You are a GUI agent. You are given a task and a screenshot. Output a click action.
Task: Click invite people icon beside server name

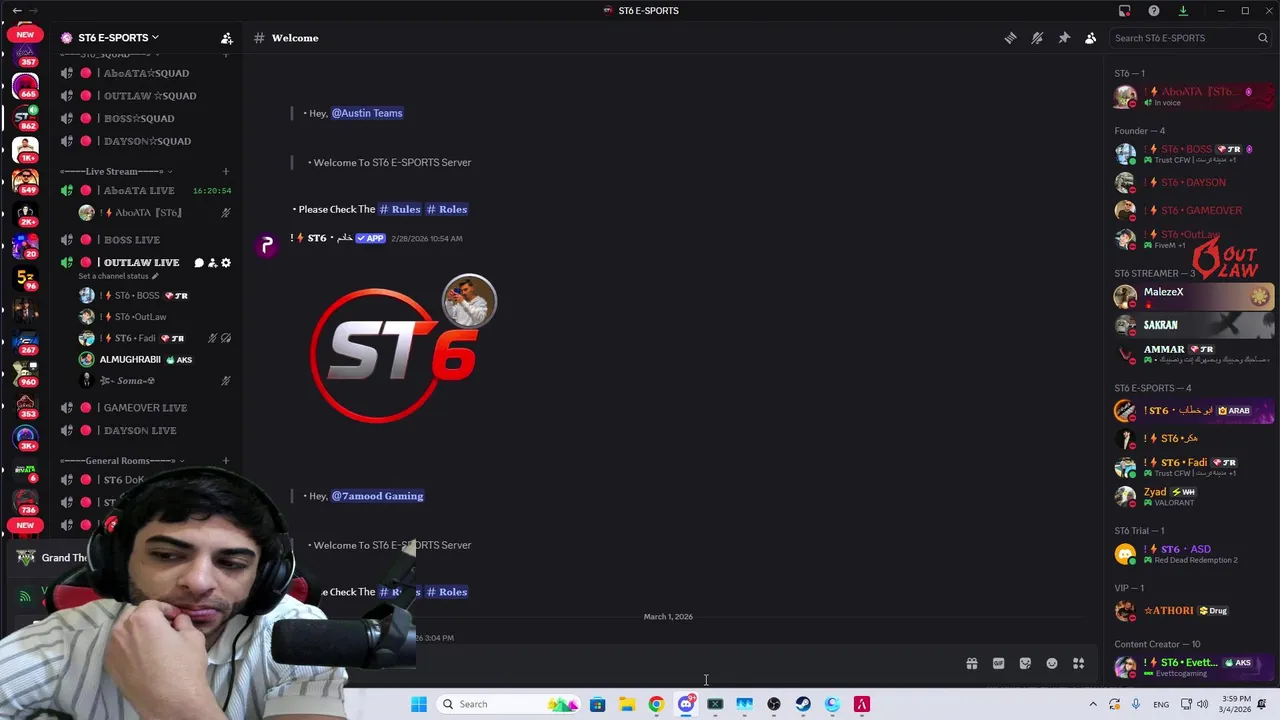pos(227,38)
